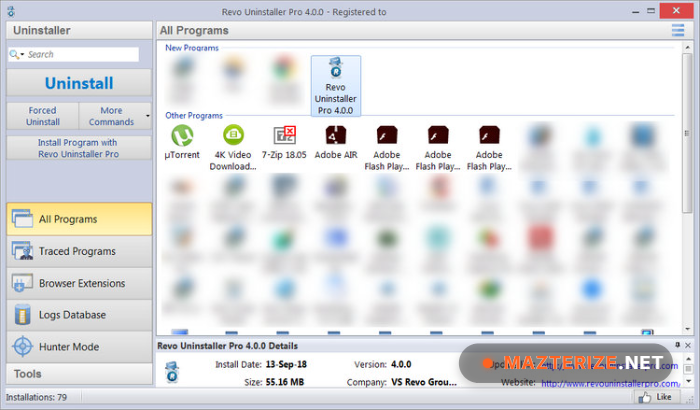This screenshot has width=700, height=410.
Task: Click the Install Date 13-Sep-18 value
Action: coord(286,364)
